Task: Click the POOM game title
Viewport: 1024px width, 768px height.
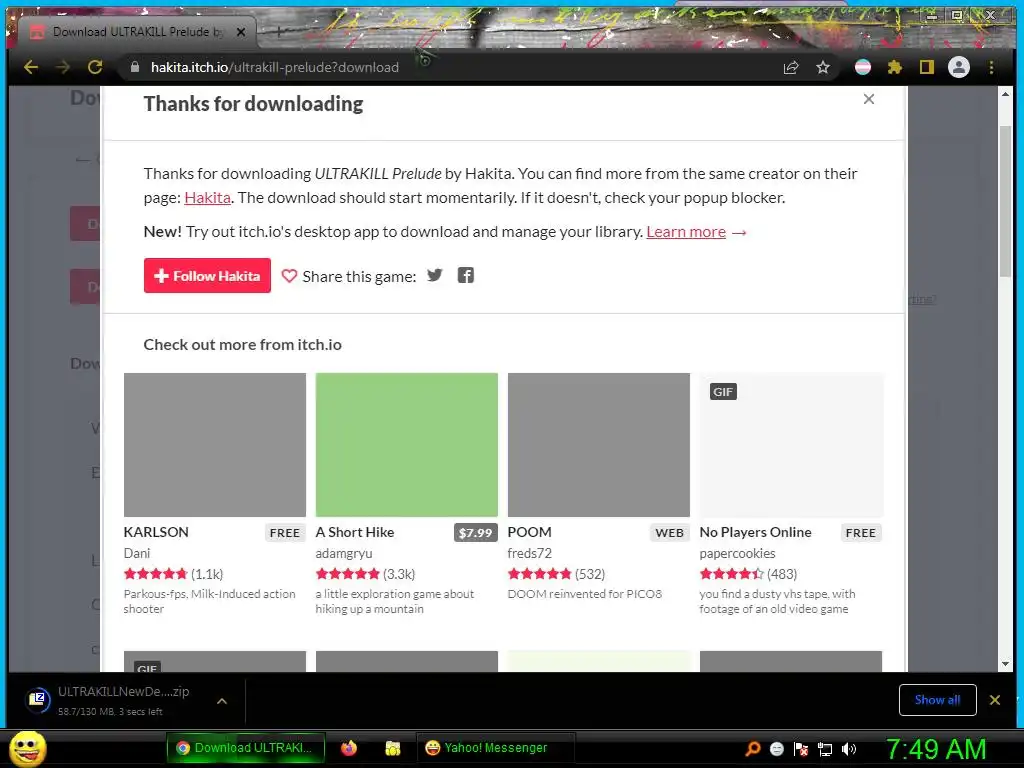Action: pos(530,532)
